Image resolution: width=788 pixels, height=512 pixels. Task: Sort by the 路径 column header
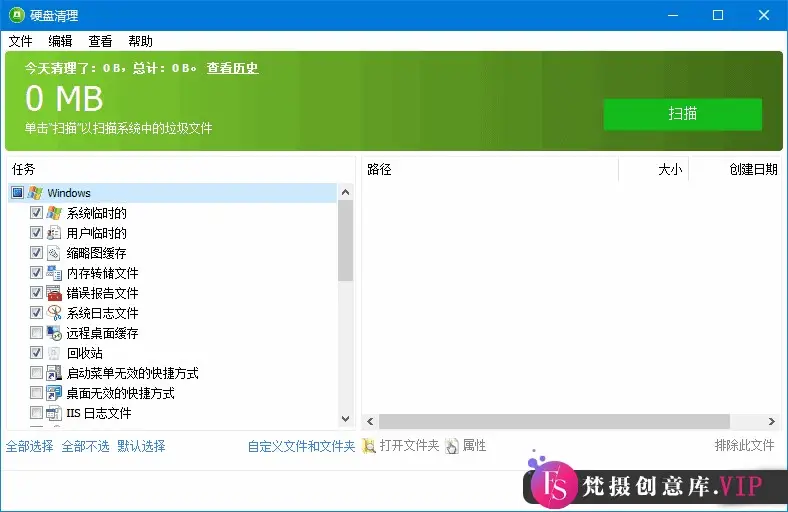pos(490,169)
